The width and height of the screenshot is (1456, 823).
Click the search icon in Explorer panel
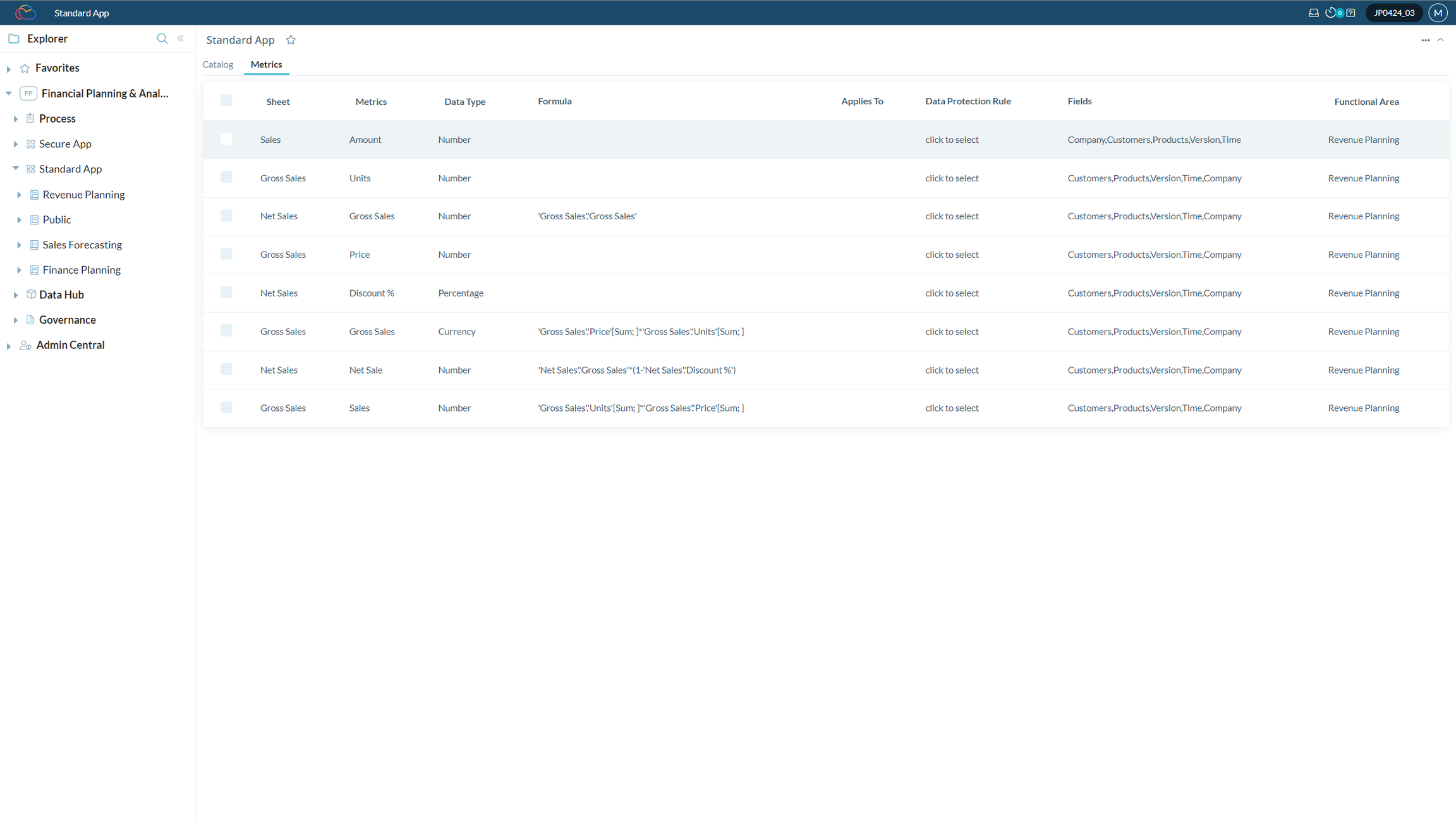tap(162, 39)
